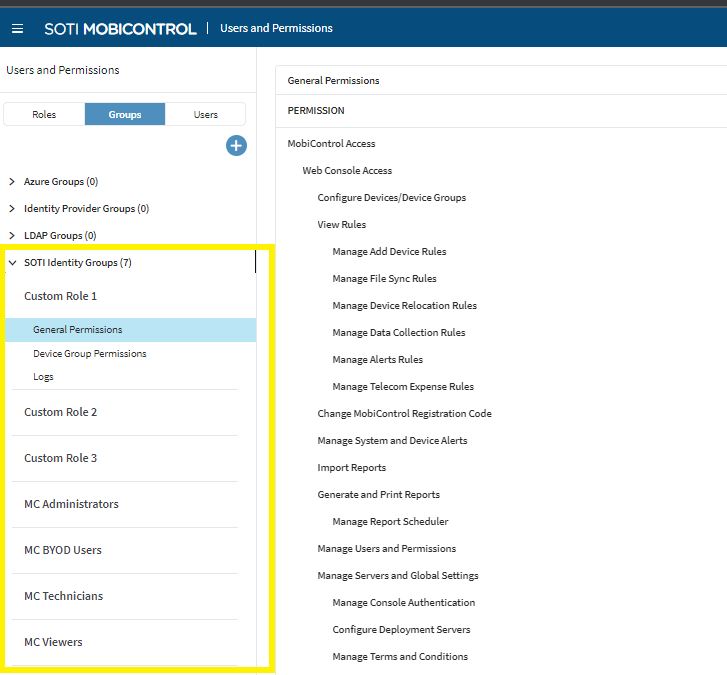Select the MC Administrators group
727x675 pixels.
point(71,504)
